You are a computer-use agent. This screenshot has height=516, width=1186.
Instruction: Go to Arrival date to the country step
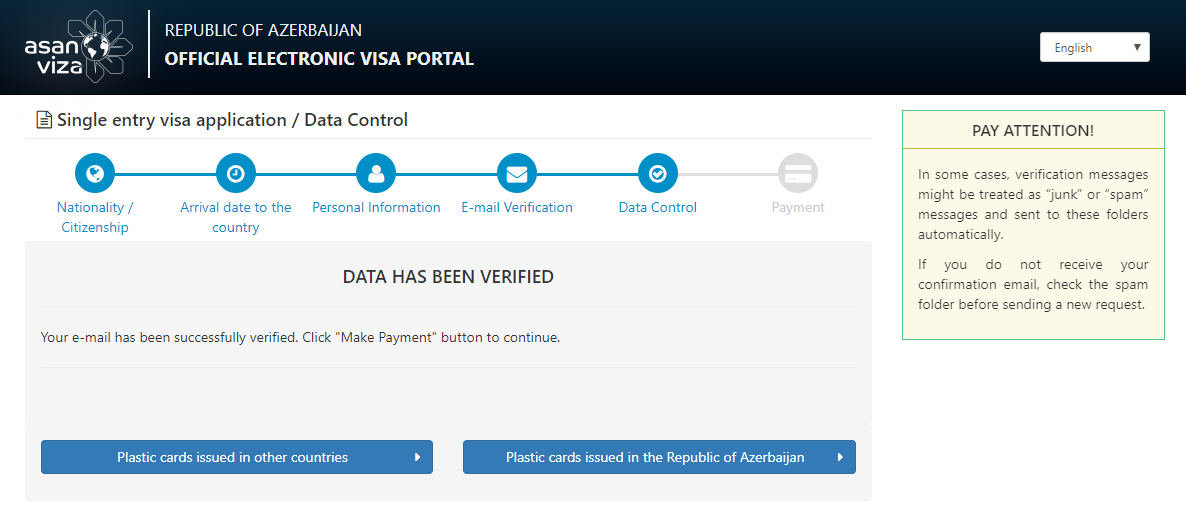[235, 217]
